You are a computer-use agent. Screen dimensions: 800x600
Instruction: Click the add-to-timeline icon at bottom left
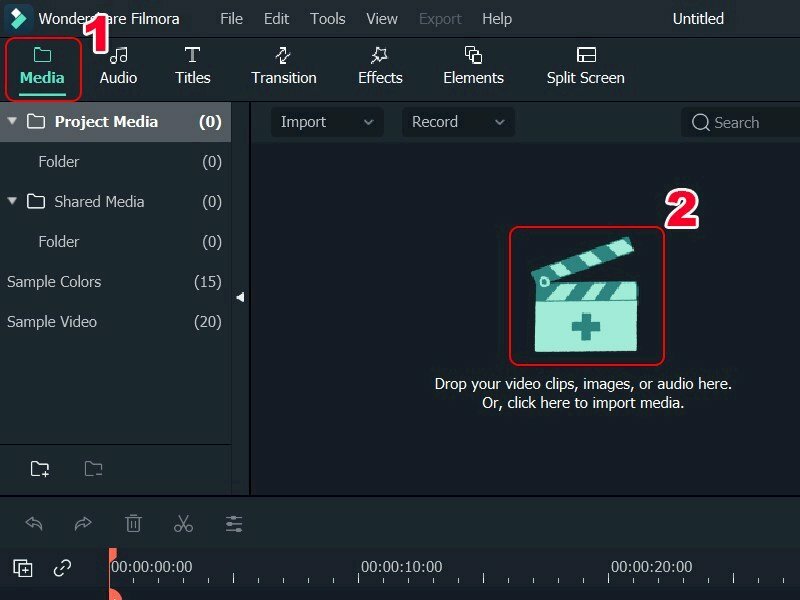tap(22, 568)
